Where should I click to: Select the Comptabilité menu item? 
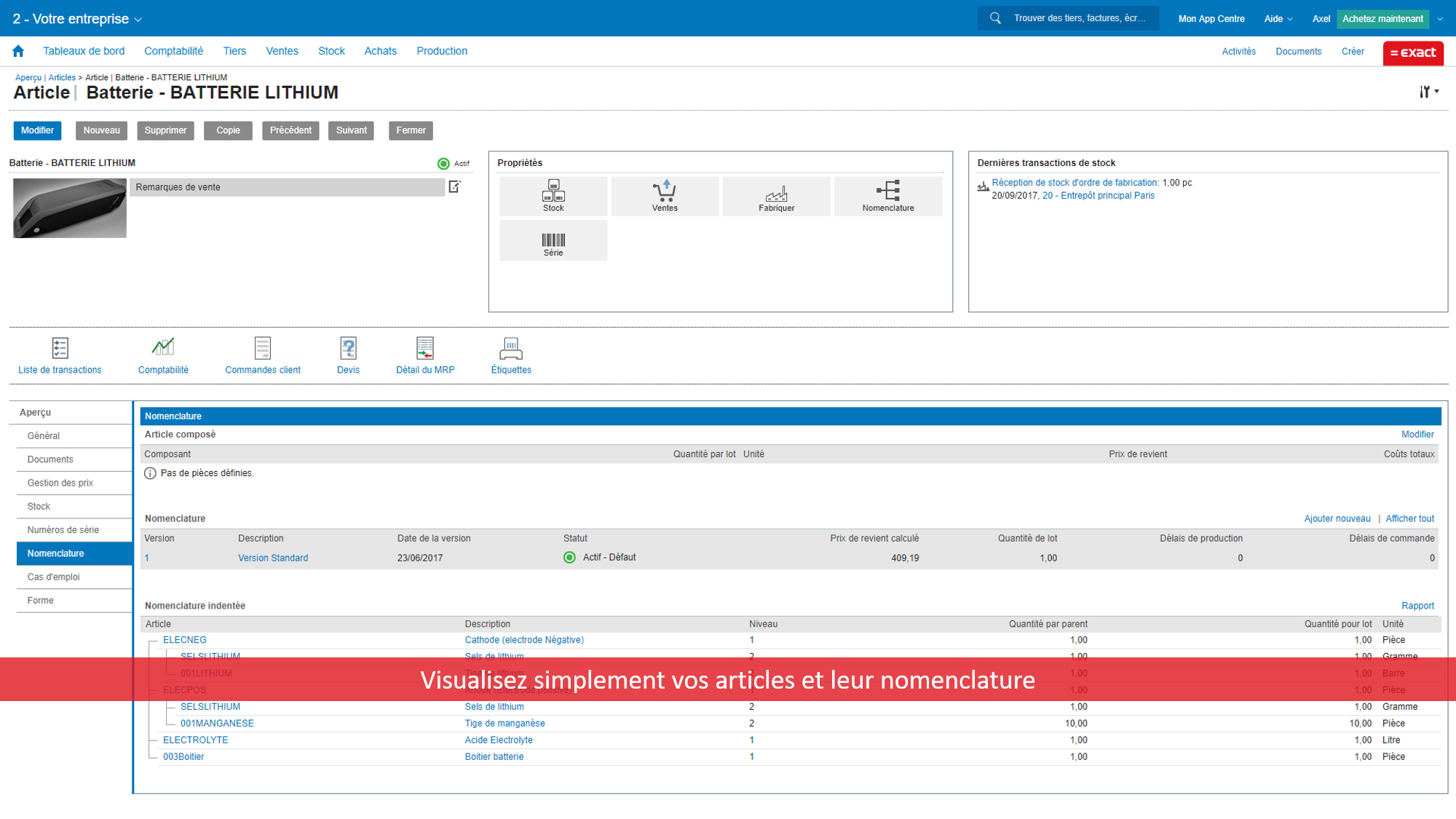173,50
